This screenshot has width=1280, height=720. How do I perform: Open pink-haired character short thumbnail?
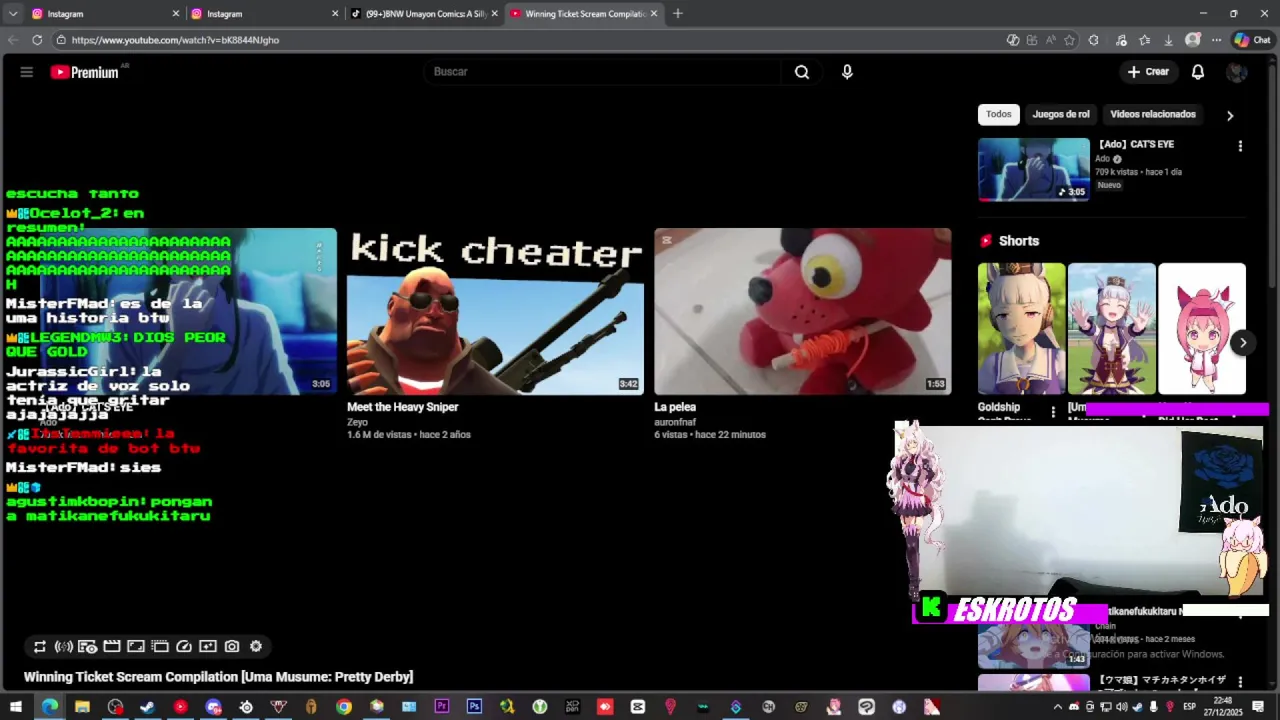[x=1202, y=329]
